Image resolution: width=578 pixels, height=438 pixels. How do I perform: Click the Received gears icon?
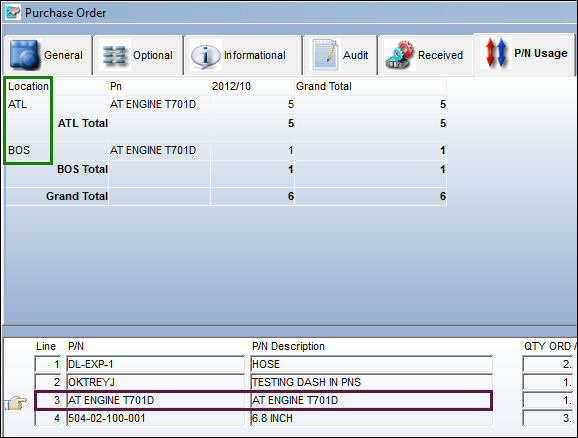(x=399, y=55)
